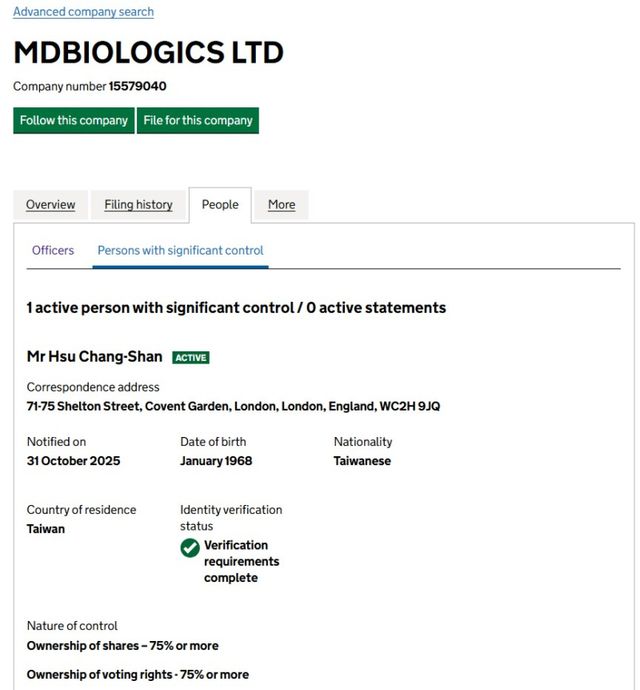
Task: Switch to the Overview tab
Action: coord(50,205)
